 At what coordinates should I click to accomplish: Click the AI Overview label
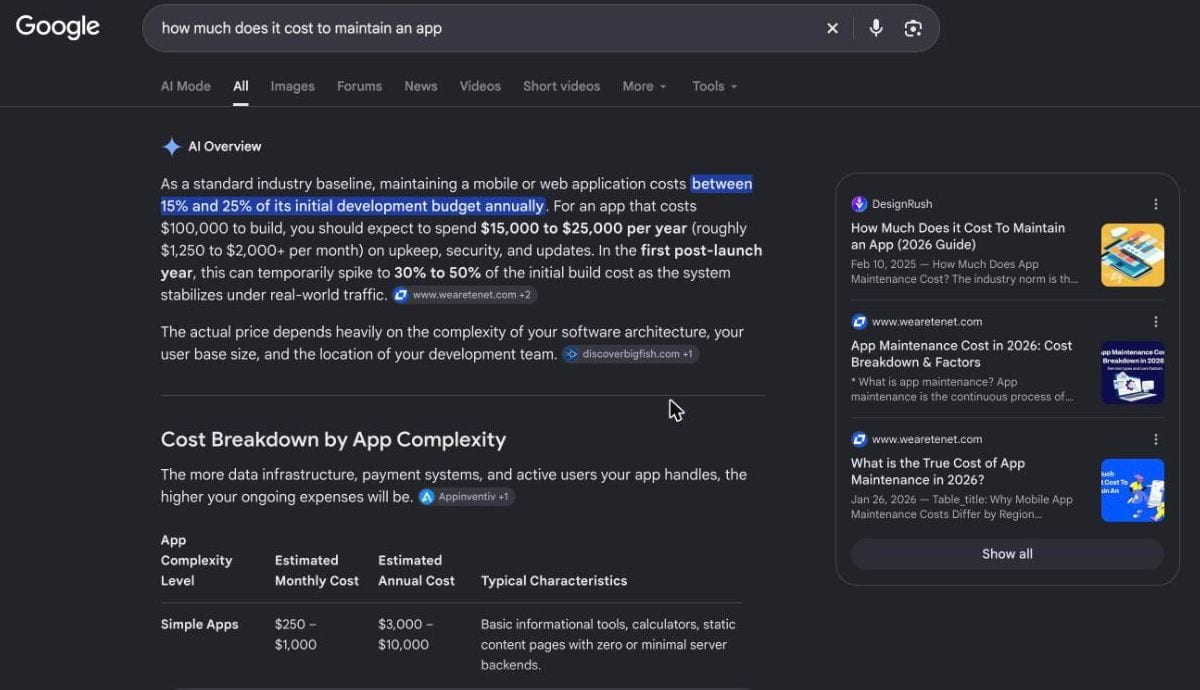click(x=225, y=146)
